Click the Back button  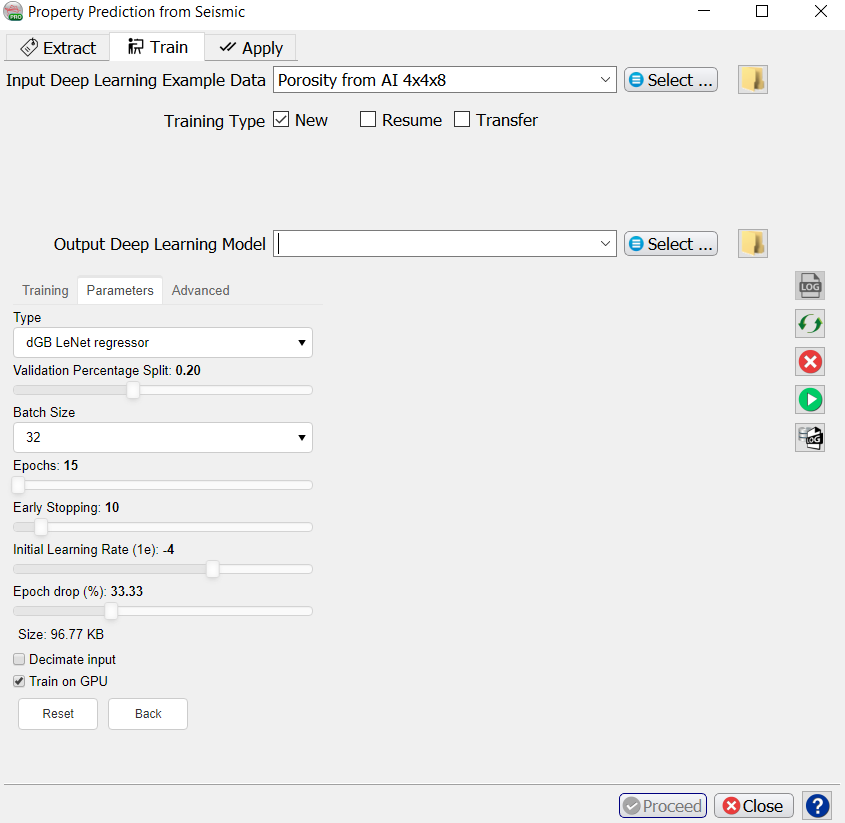click(148, 714)
